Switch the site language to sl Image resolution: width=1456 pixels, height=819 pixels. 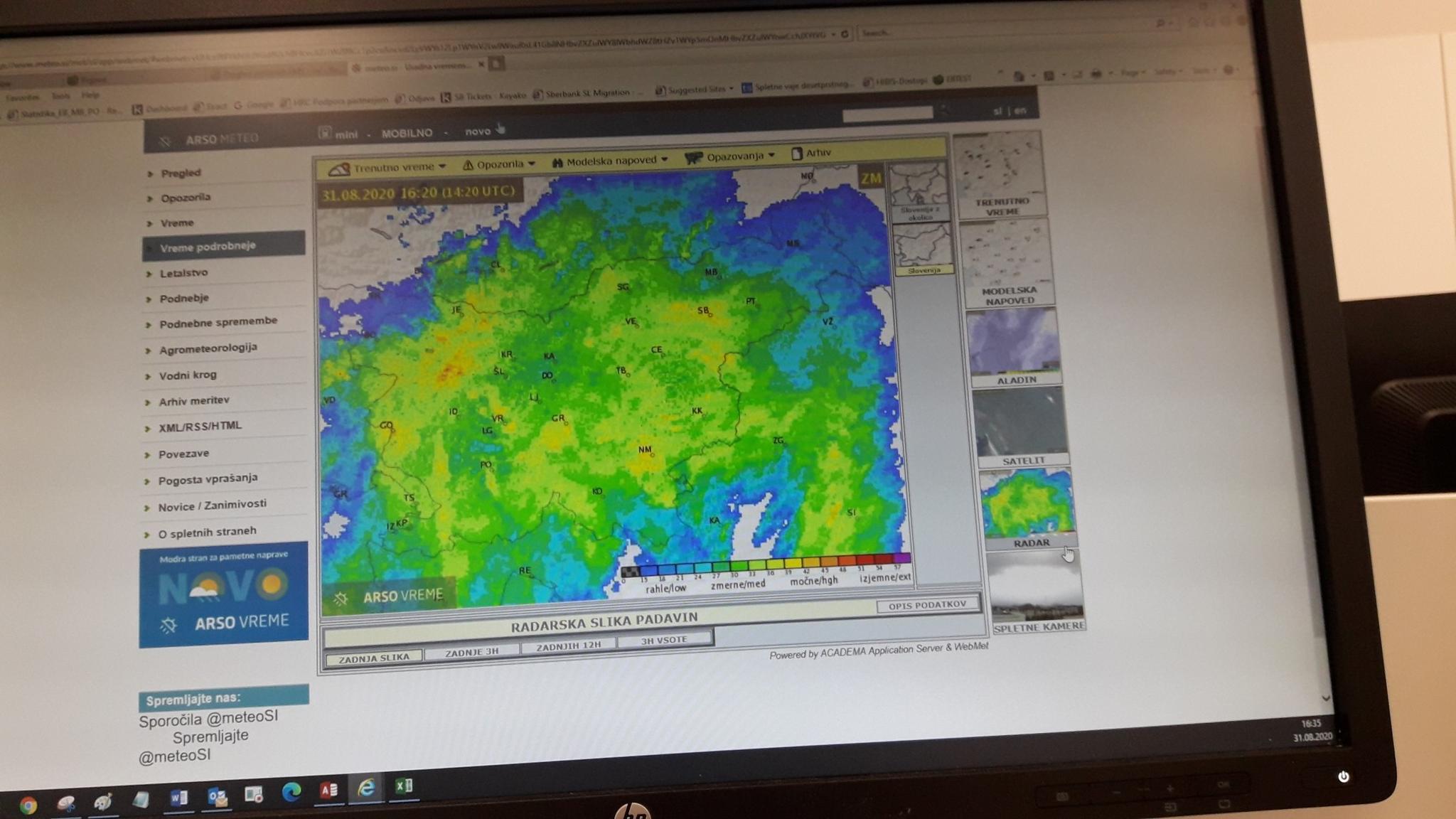(997, 111)
